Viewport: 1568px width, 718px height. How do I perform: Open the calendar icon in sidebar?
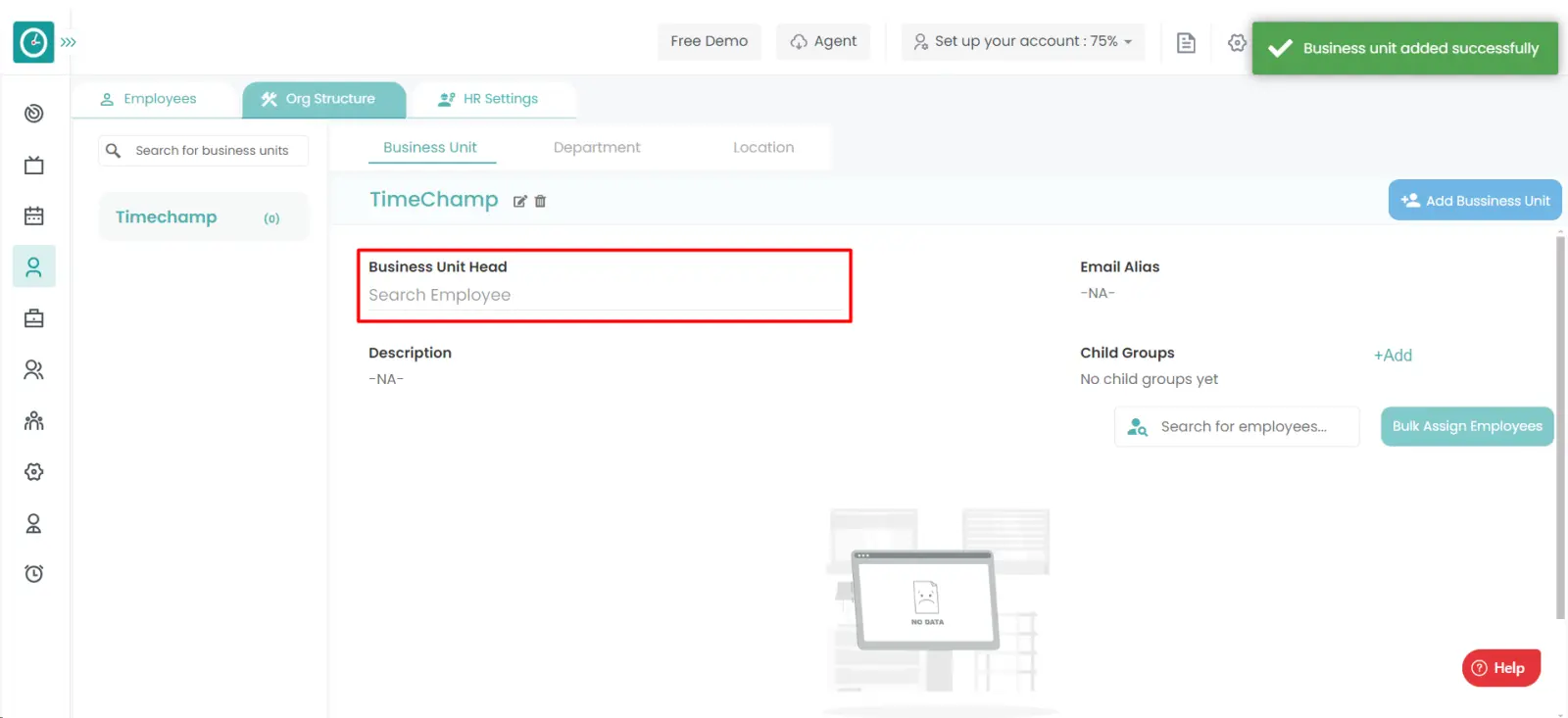(34, 215)
